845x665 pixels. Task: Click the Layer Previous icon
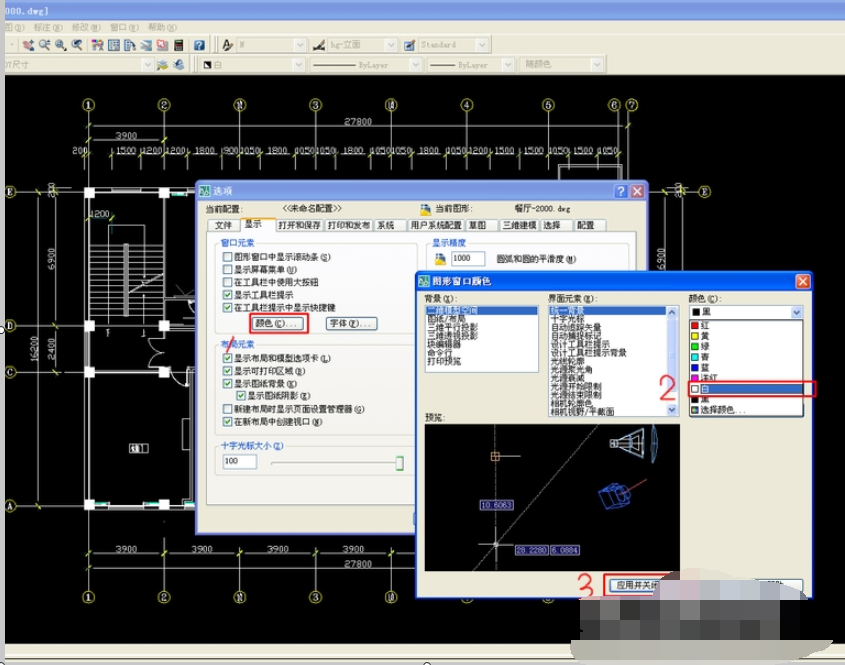point(179,65)
